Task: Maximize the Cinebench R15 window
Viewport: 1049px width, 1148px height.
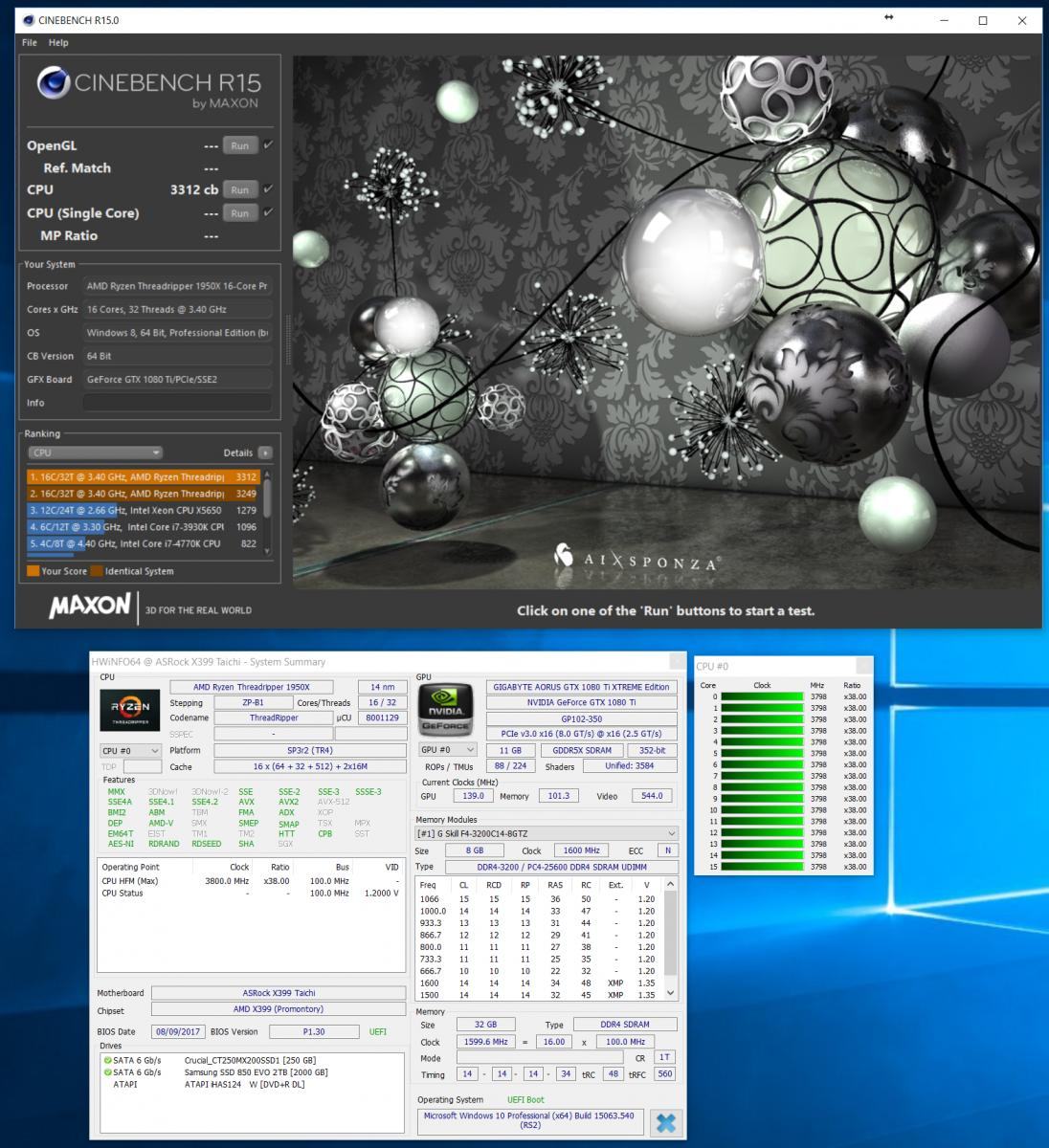Action: pos(982,20)
